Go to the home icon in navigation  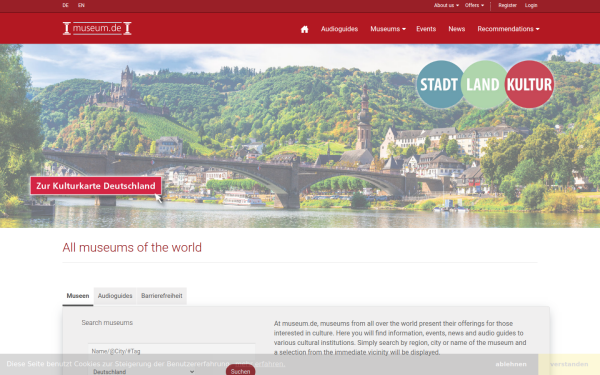click(x=304, y=29)
